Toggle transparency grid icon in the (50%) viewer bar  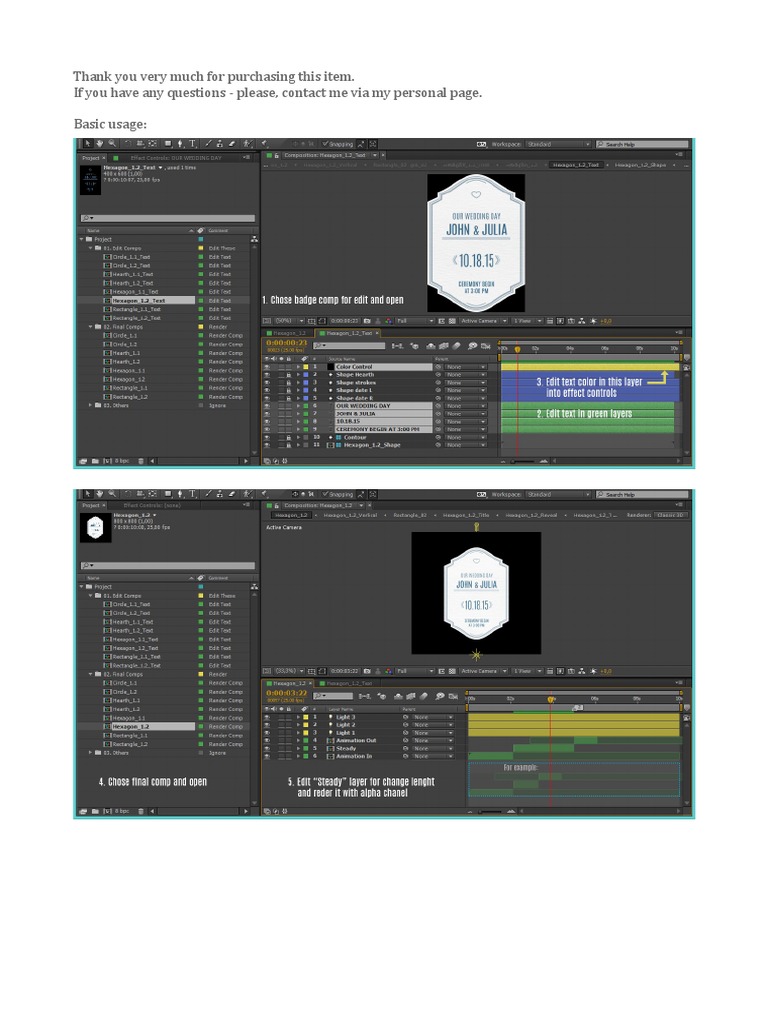tap(452, 321)
